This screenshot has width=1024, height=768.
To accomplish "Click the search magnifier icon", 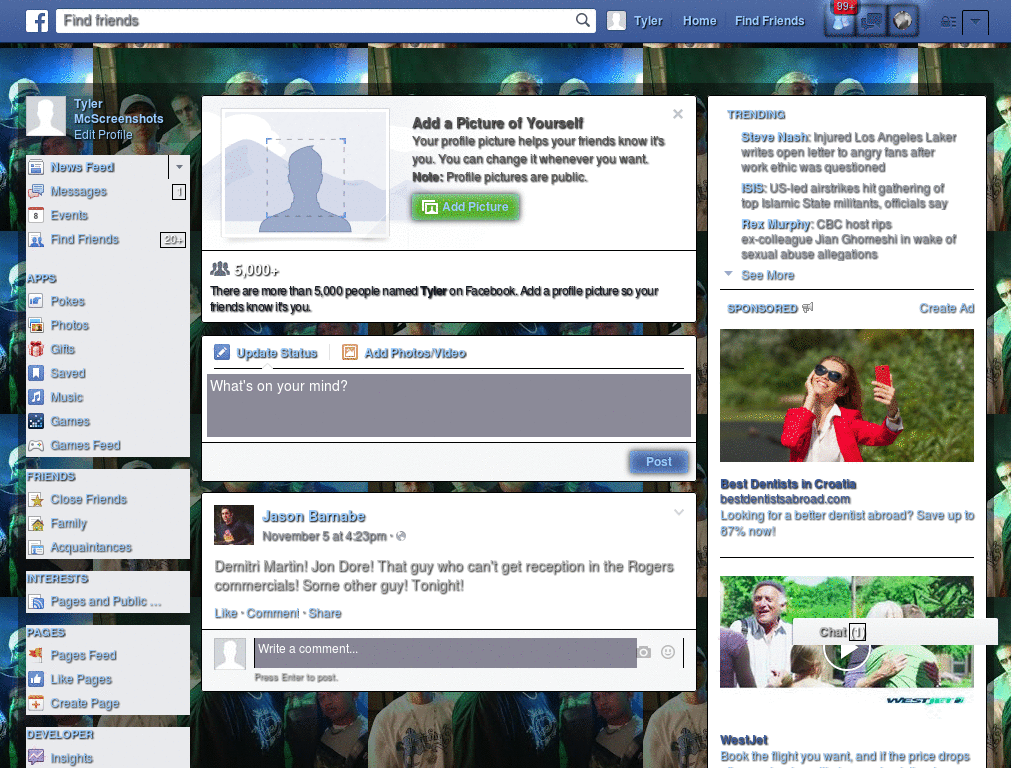I will [x=583, y=20].
